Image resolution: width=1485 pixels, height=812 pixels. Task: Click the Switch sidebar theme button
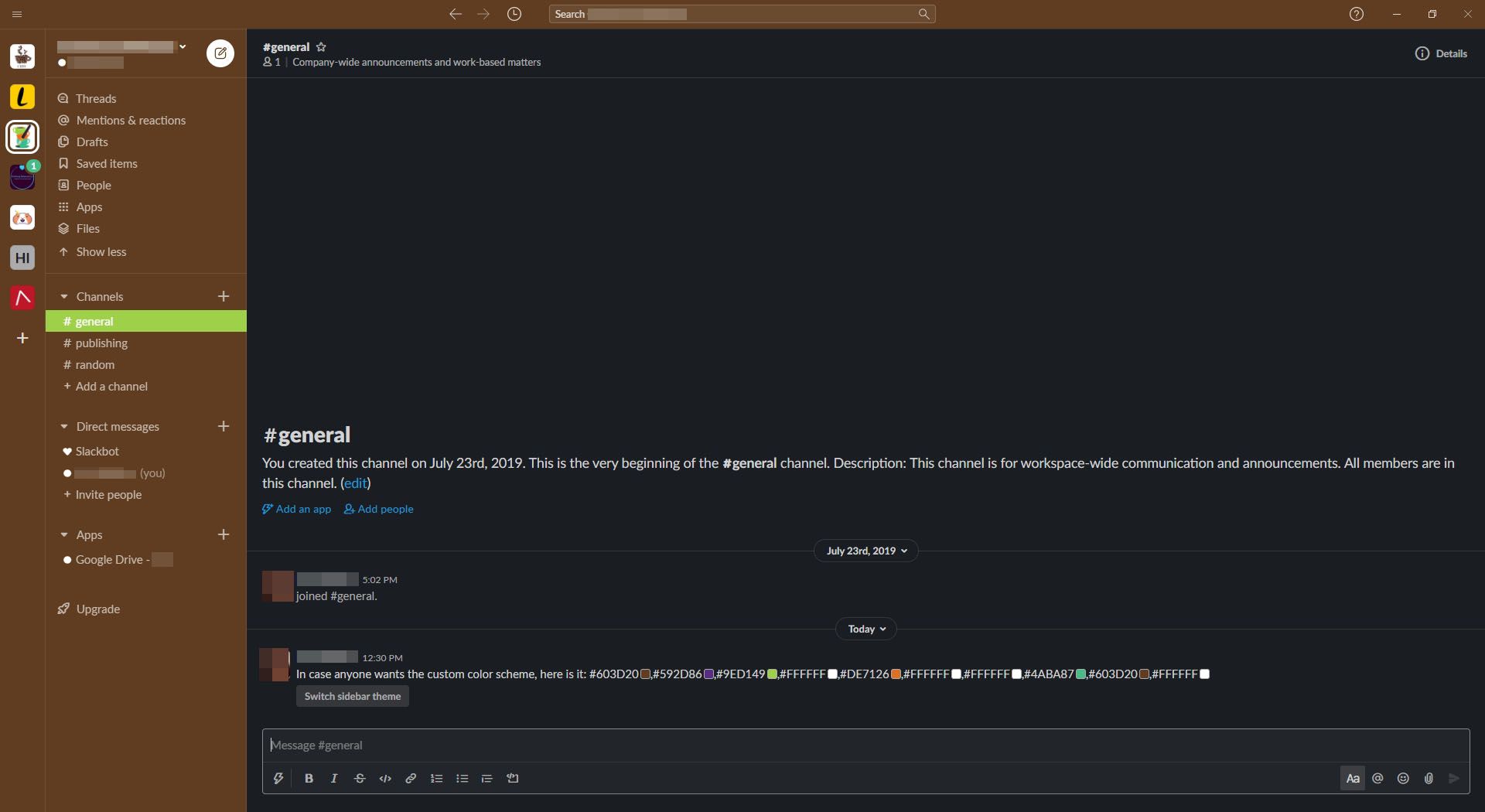coord(352,697)
